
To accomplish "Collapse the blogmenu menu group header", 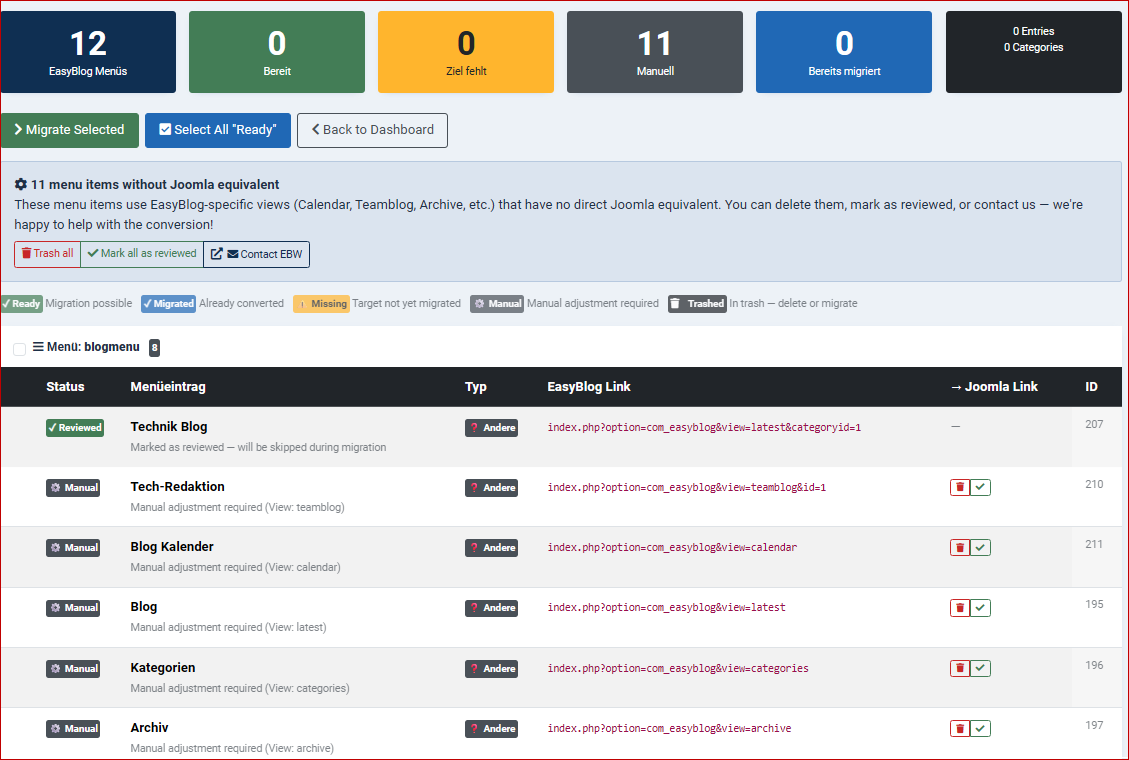I will click(90, 347).
